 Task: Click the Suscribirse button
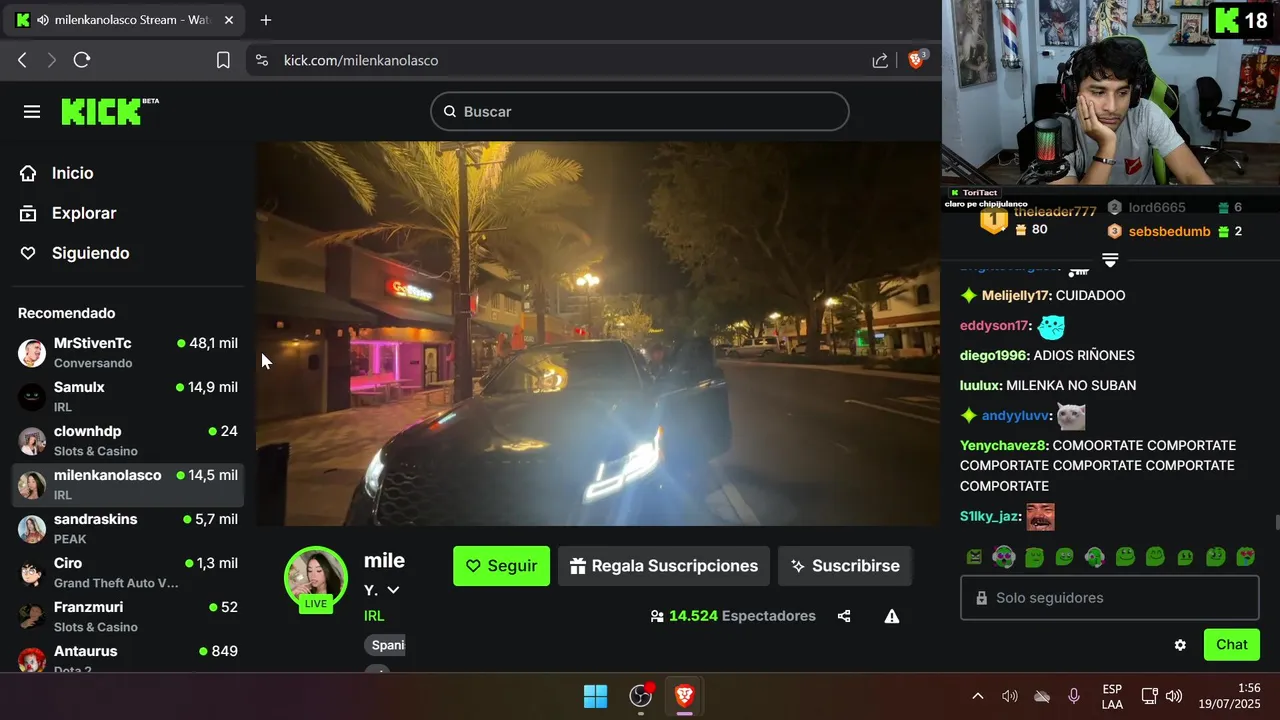point(845,566)
